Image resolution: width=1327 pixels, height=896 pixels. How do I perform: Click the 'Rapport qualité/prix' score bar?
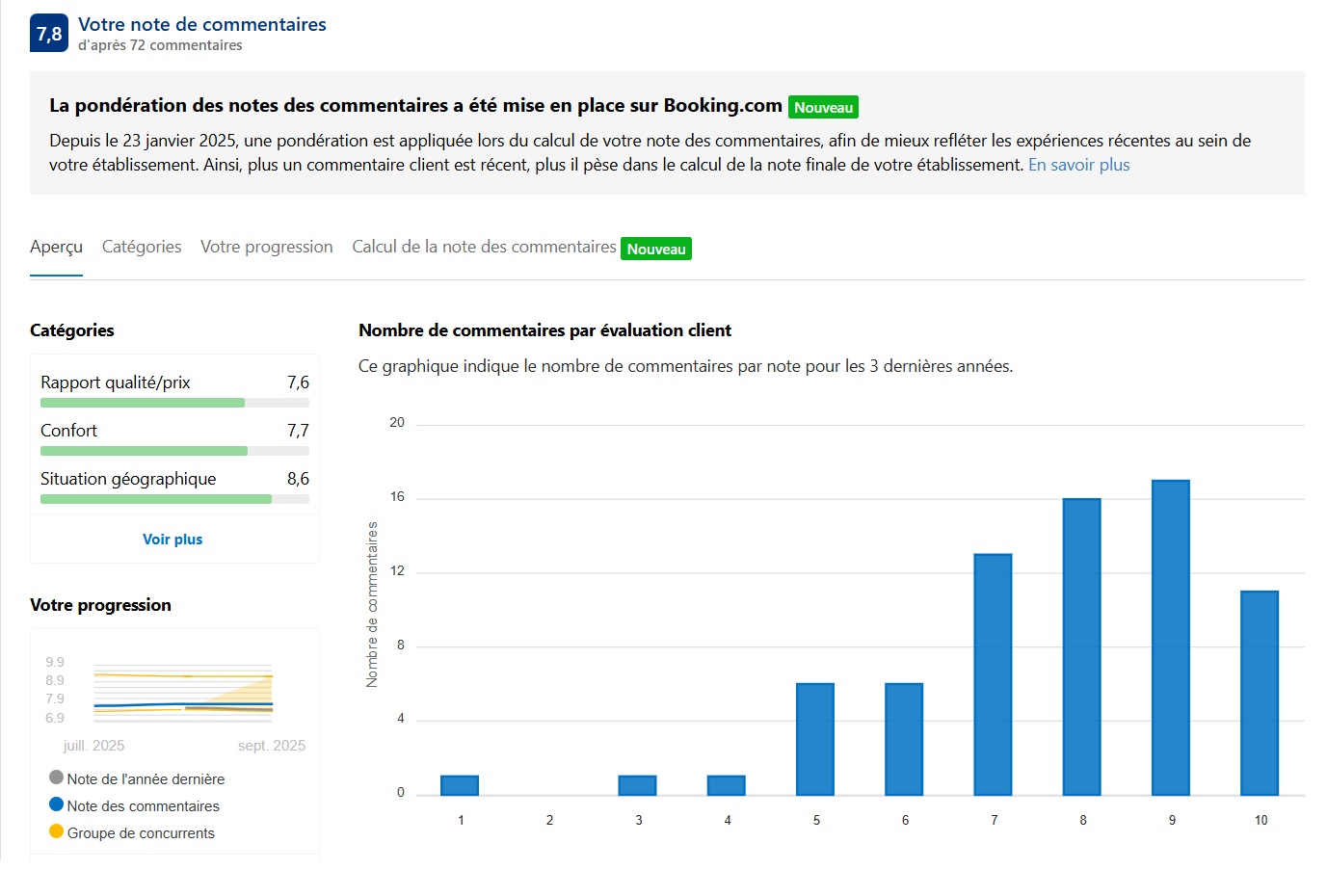[x=174, y=403]
